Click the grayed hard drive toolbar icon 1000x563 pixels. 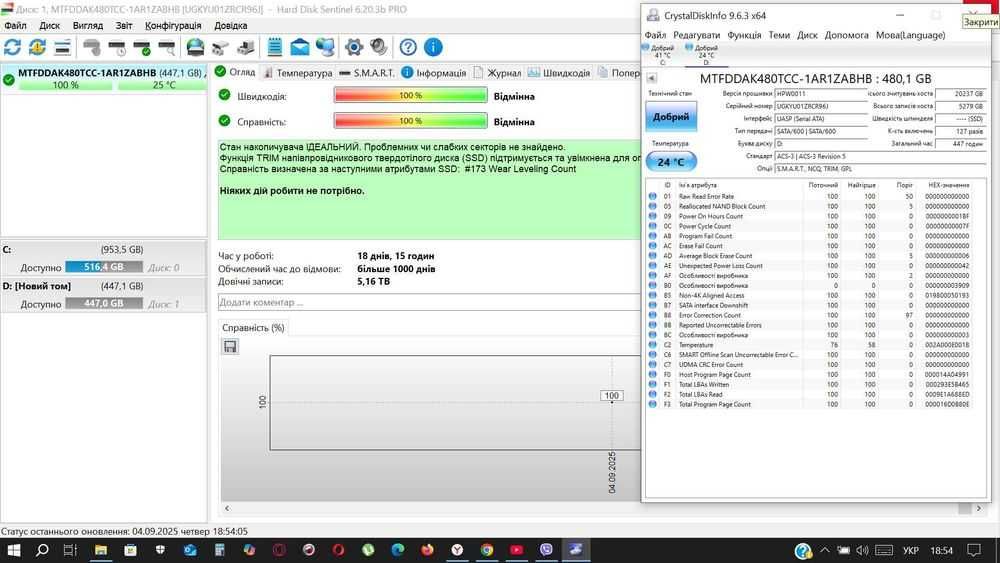pyautogui.click(x=92, y=47)
